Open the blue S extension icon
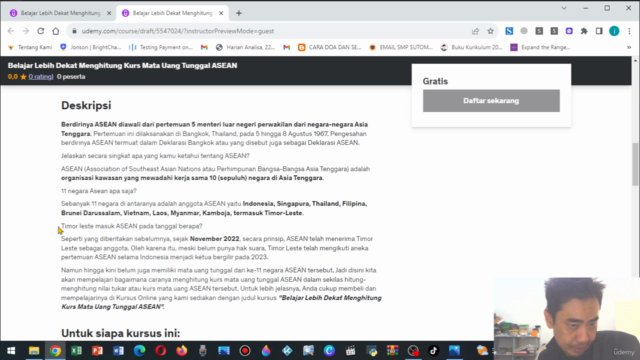This screenshot has height=360, width=640. pos(509,31)
